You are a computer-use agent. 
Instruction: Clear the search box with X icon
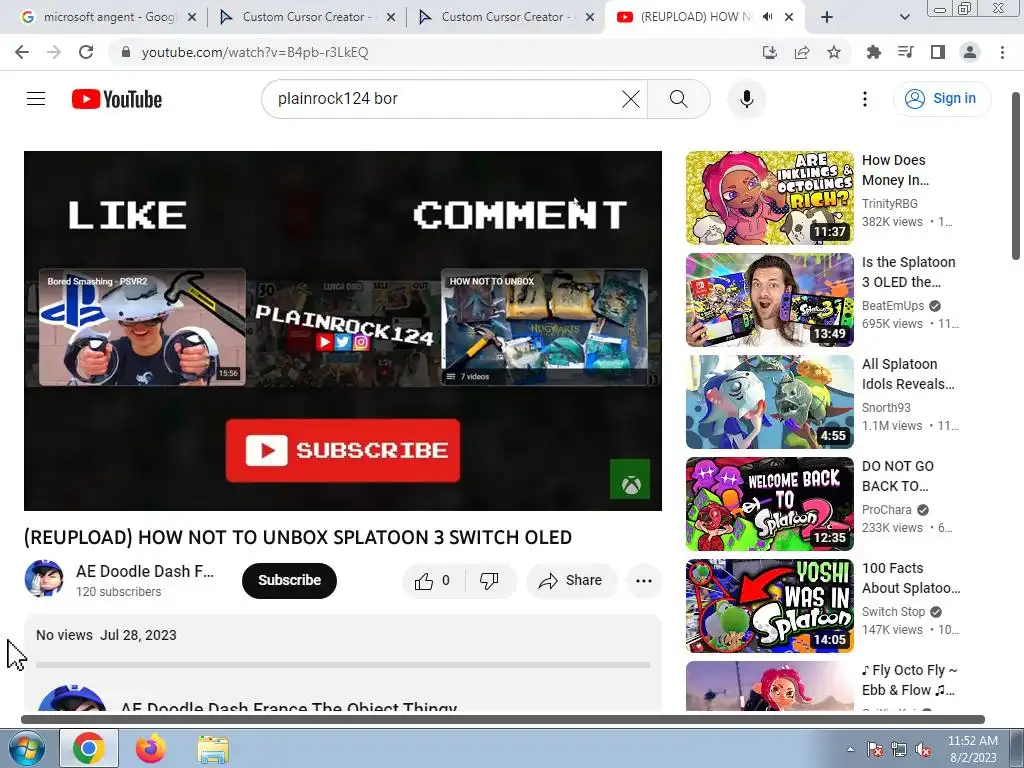[630, 99]
